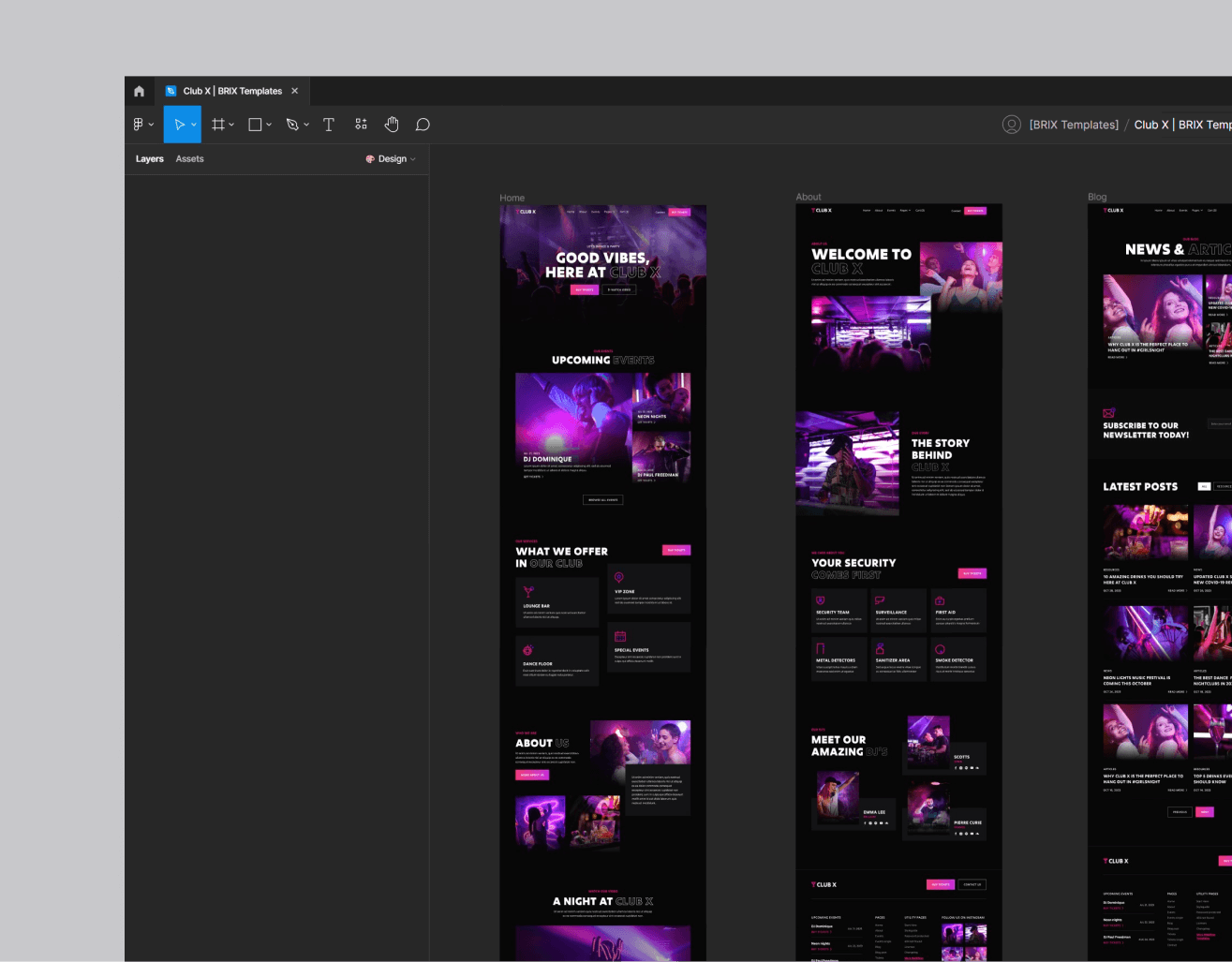The image size is (1232, 962).
Task: Switch to the Layers tab
Action: 150,159
